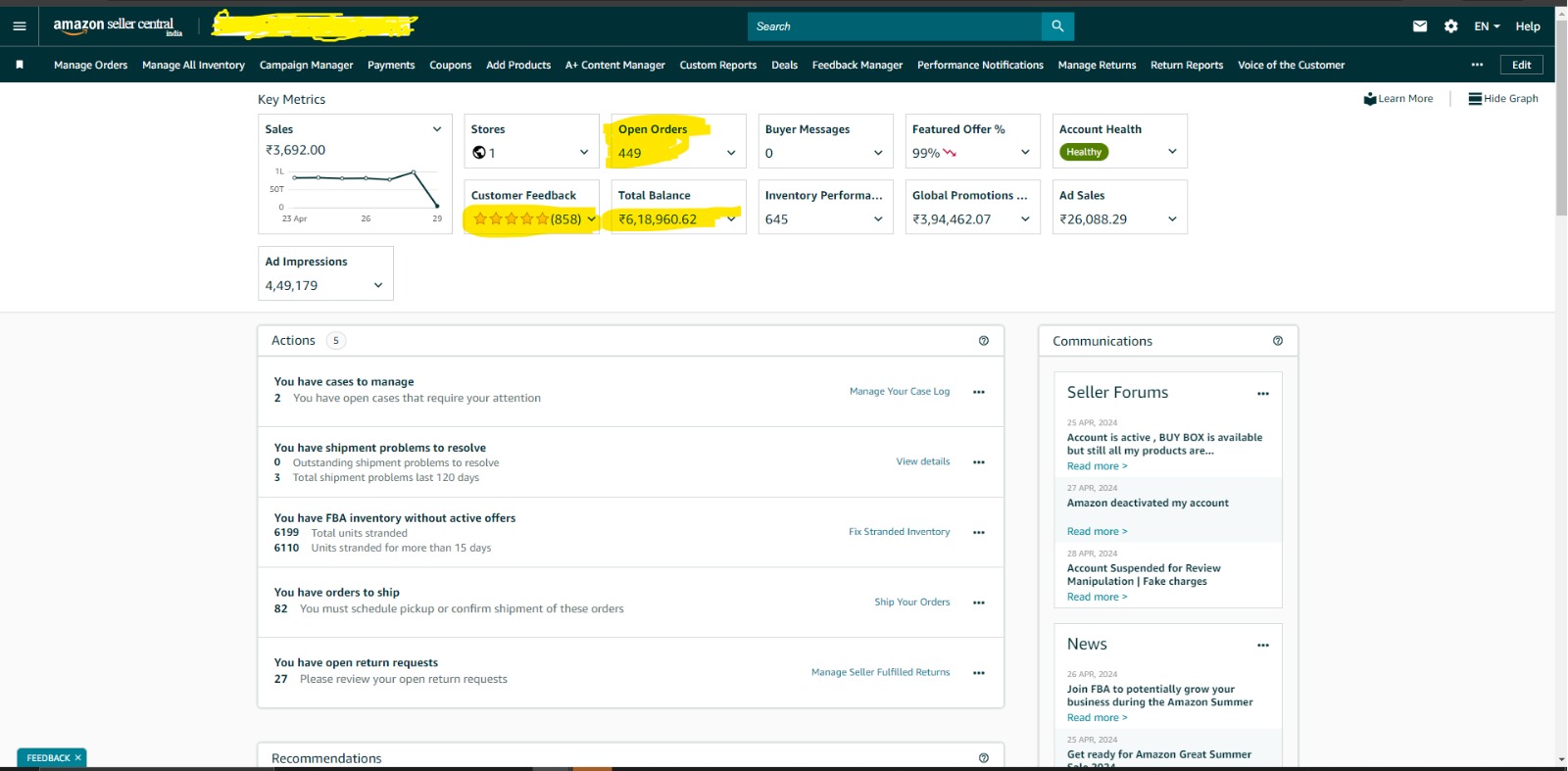Screen dimensions: 1568x771
Task: Type in the Search input field
Action: click(x=894, y=26)
